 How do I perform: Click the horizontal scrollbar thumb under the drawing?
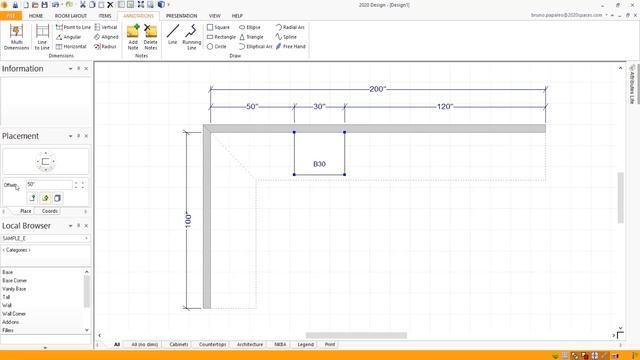(356, 336)
